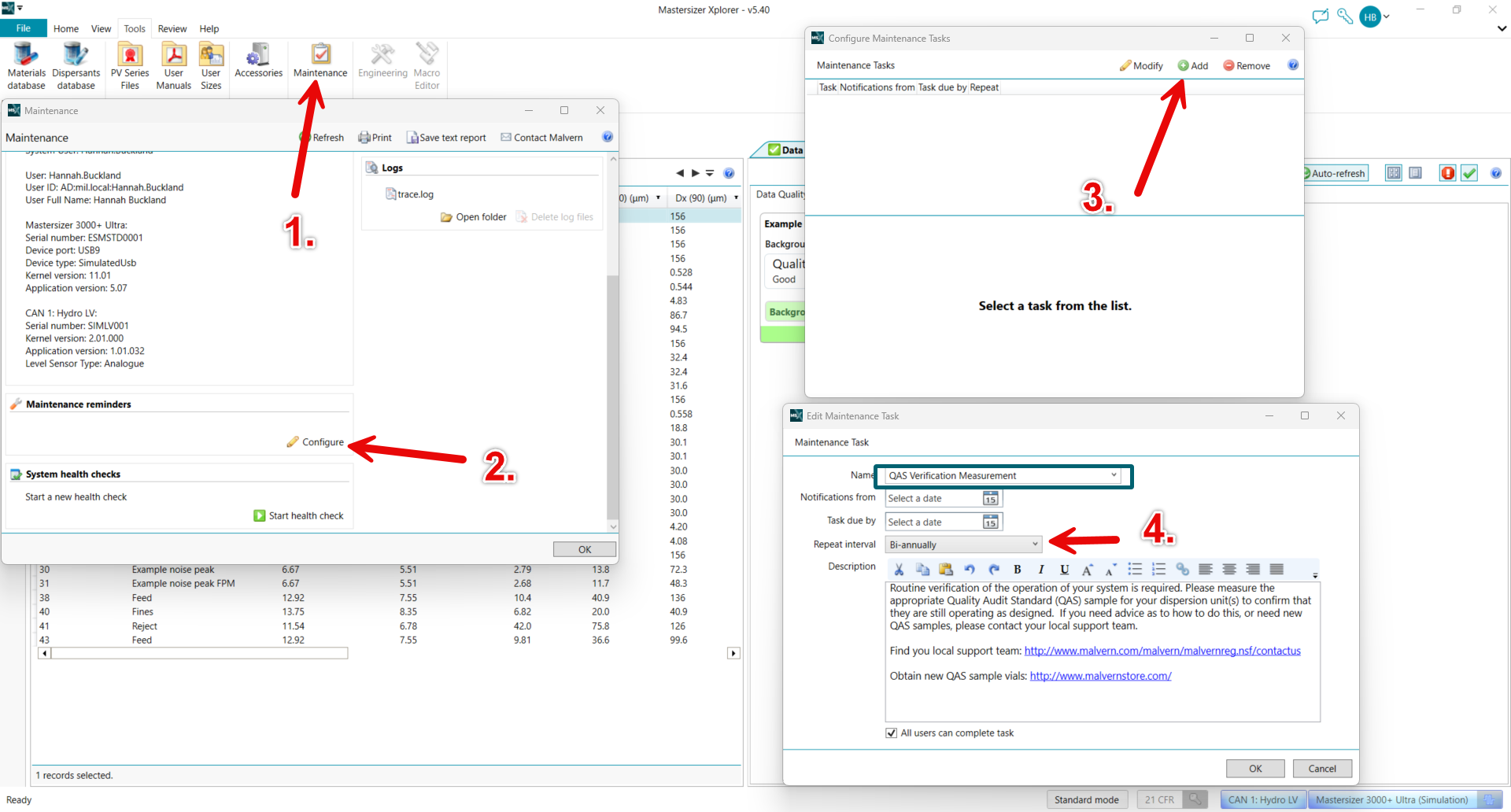Open calendar picker for Task due by

click(x=990, y=522)
